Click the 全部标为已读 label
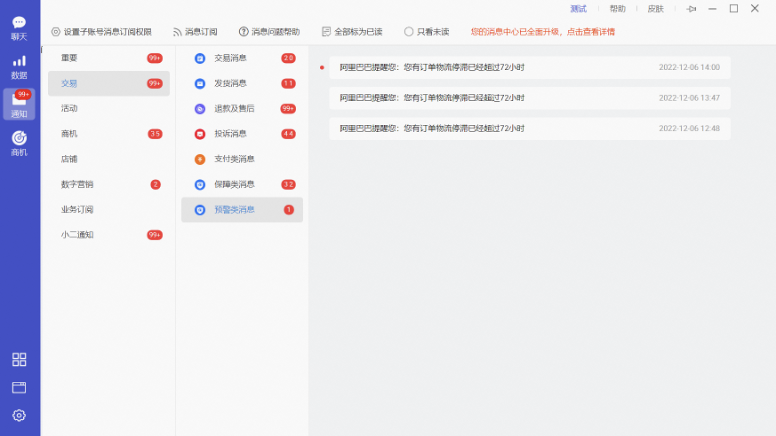Viewport: 776px width, 436px height. tap(358, 32)
